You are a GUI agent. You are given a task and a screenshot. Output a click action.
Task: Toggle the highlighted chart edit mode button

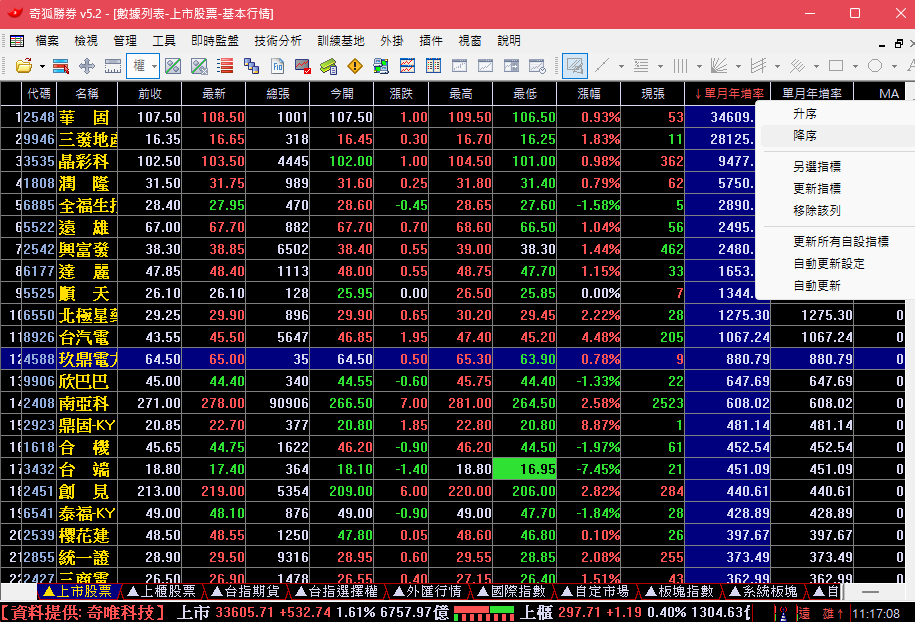point(574,66)
